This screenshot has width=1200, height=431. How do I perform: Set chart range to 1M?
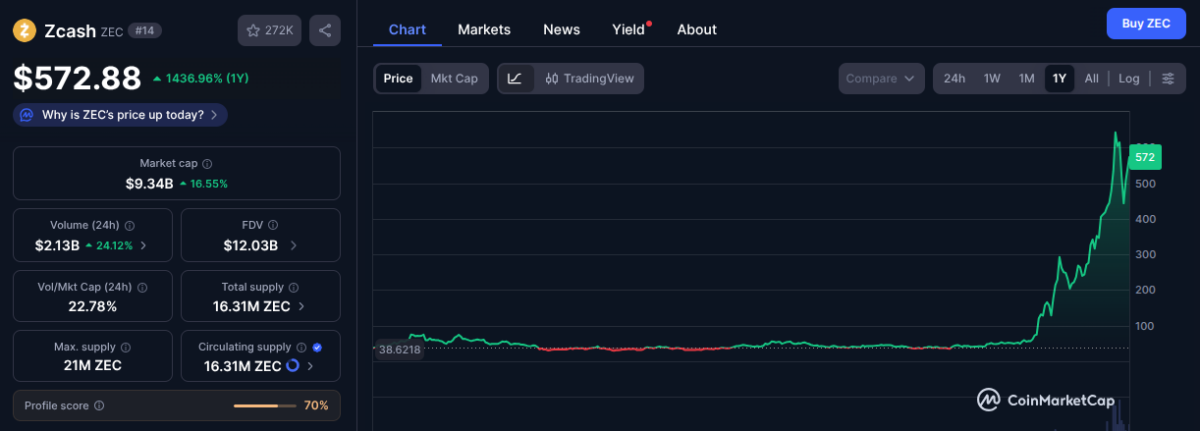pos(1026,78)
